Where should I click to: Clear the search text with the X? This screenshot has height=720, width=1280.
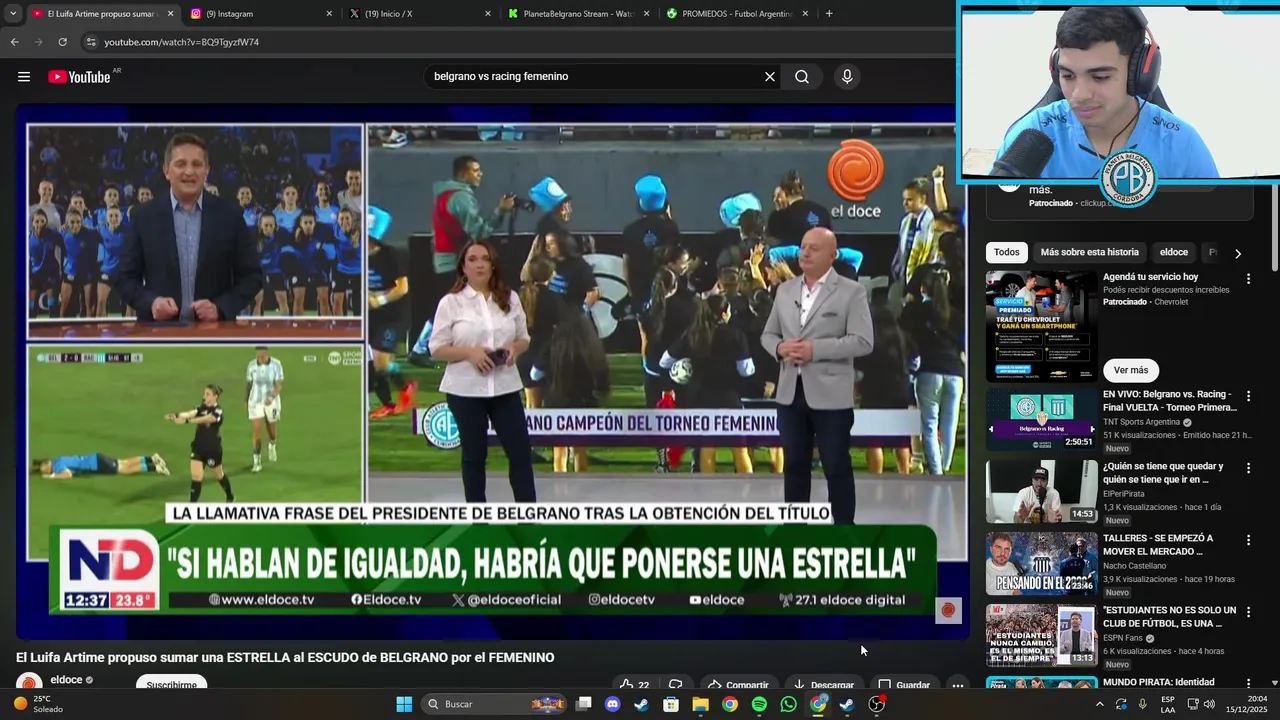(770, 77)
